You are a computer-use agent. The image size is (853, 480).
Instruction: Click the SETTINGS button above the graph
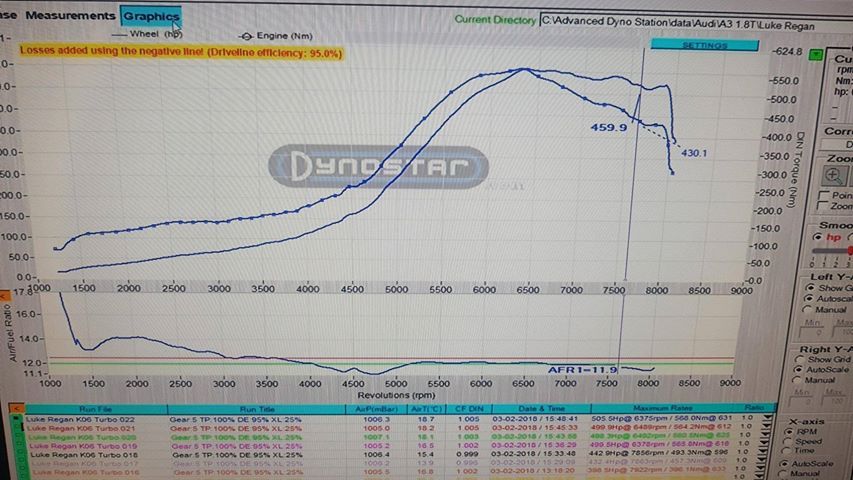click(704, 45)
